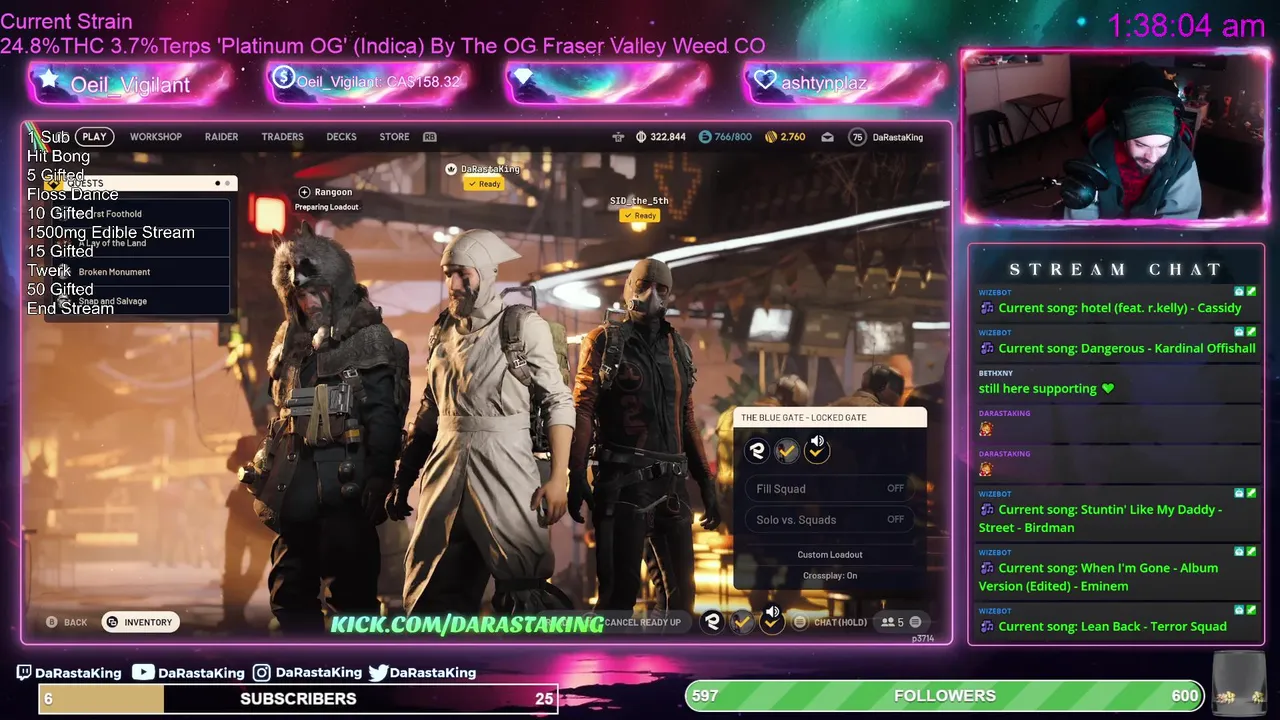Click the speaker-ready avatar in gate panel
Viewport: 1280px width, 720px height.
click(x=817, y=451)
